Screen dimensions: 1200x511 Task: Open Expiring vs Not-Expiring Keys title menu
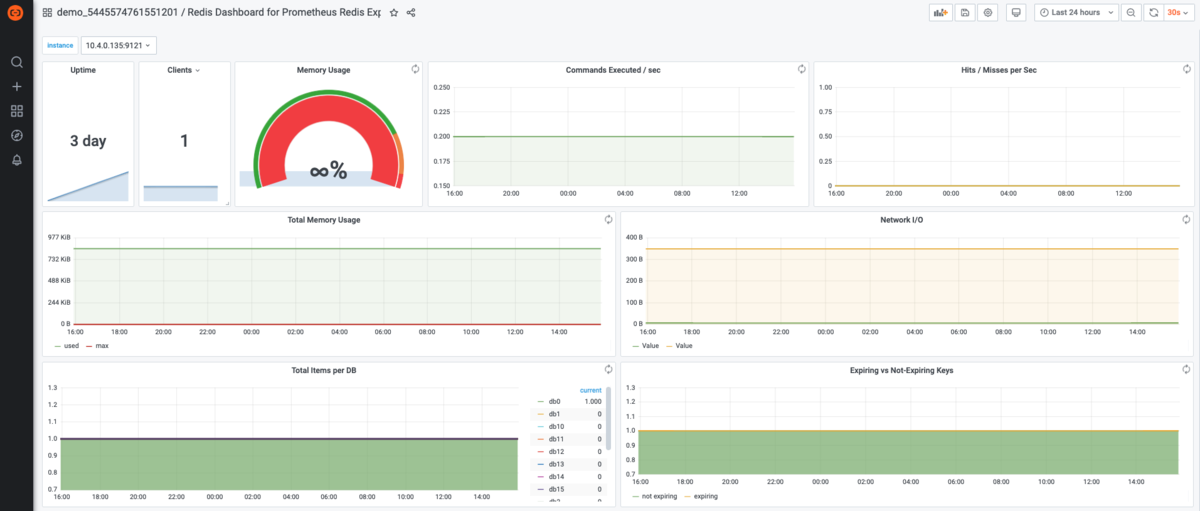[902, 370]
